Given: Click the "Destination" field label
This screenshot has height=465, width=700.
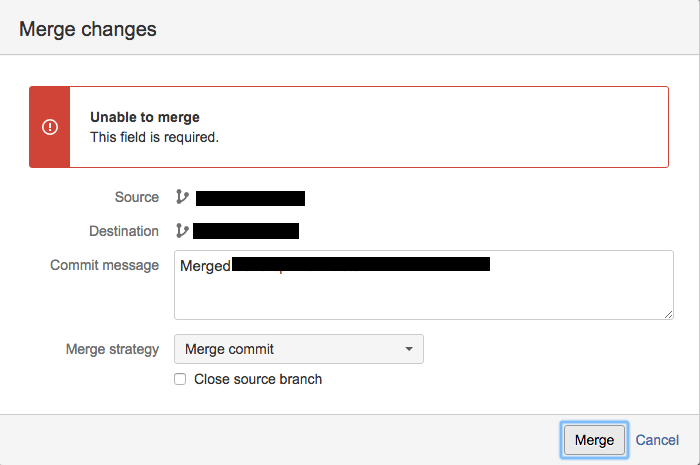Looking at the screenshot, I should pyautogui.click(x=124, y=231).
